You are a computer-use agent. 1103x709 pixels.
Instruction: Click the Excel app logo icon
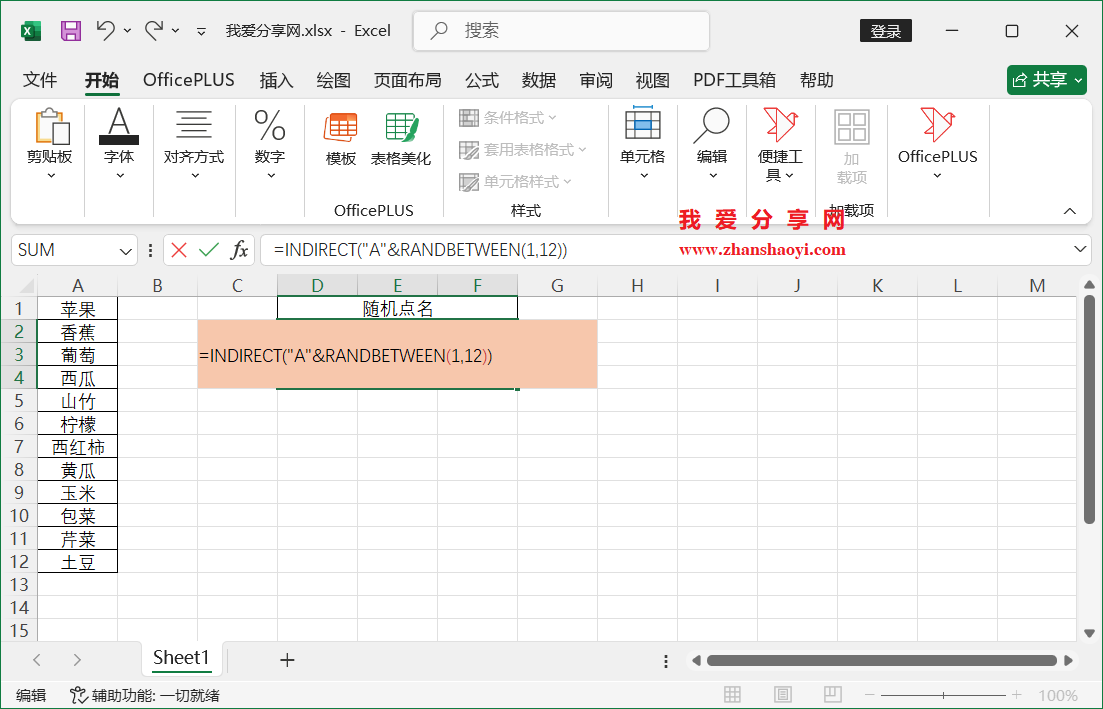point(31,31)
